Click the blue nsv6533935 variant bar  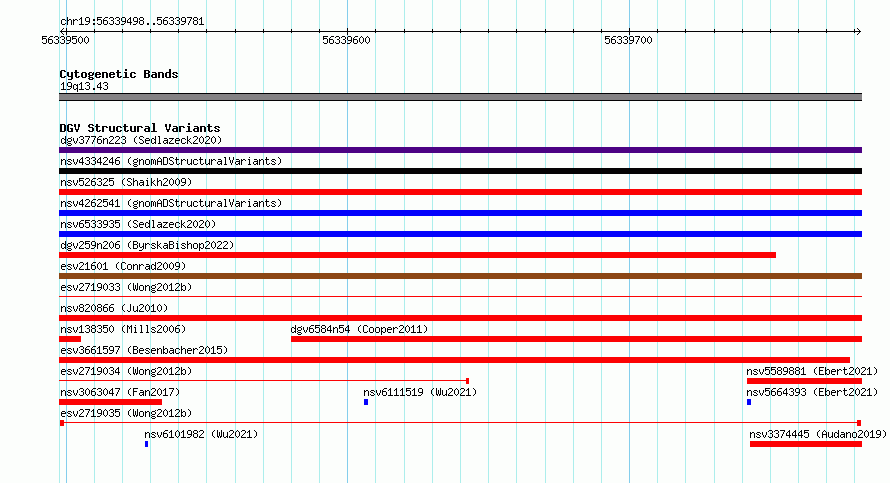click(460, 234)
